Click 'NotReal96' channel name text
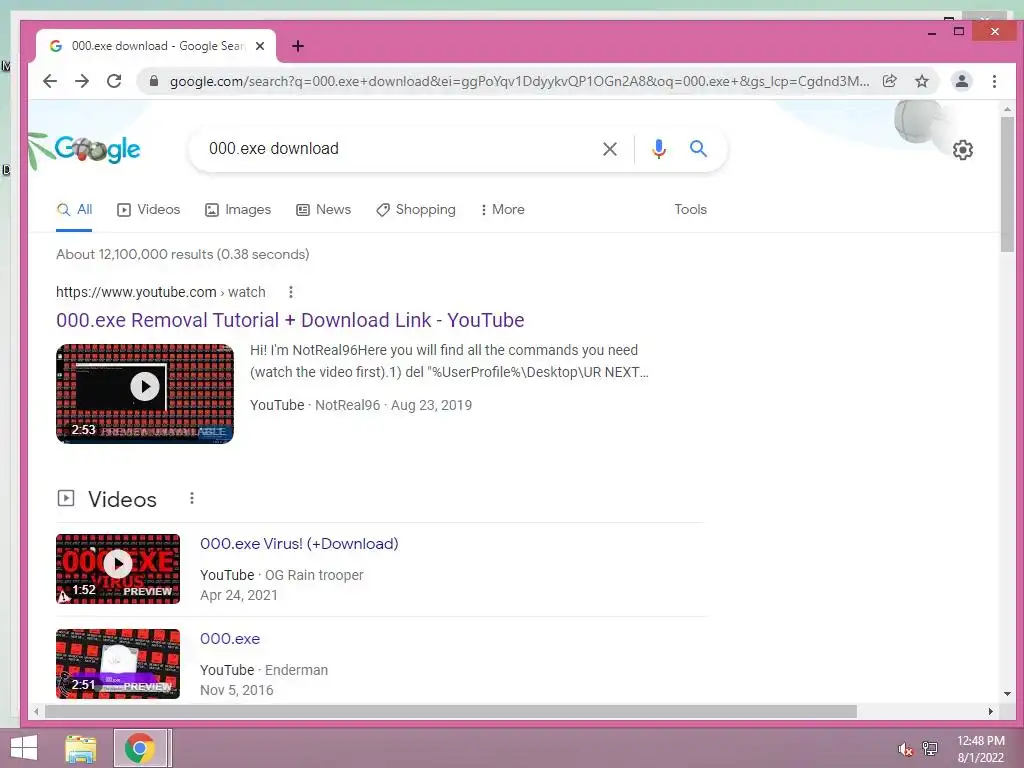 [x=347, y=405]
